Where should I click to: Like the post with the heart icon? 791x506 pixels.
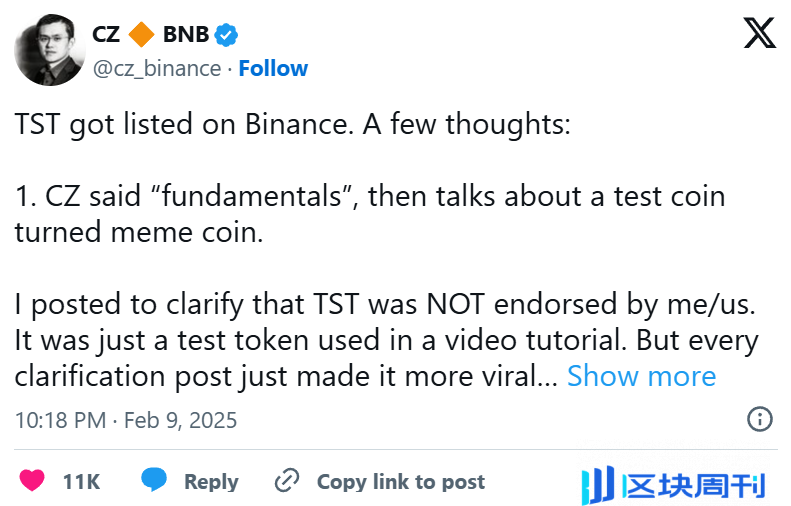click(x=33, y=481)
